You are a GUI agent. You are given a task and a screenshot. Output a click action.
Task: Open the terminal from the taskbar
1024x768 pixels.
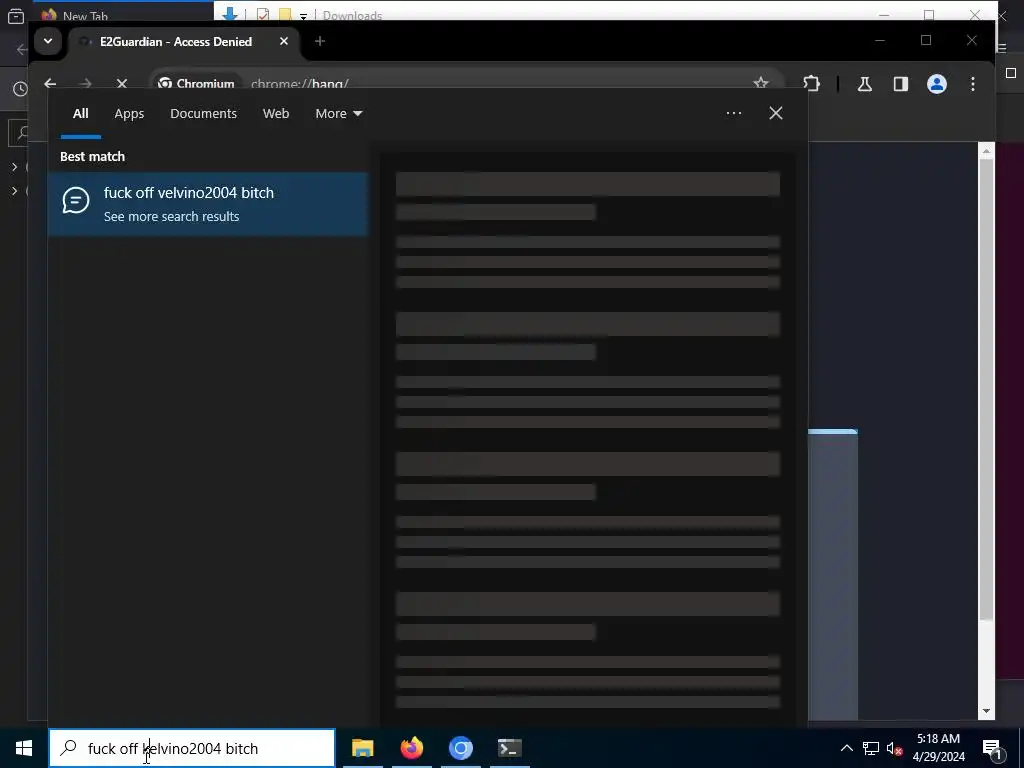(x=509, y=748)
